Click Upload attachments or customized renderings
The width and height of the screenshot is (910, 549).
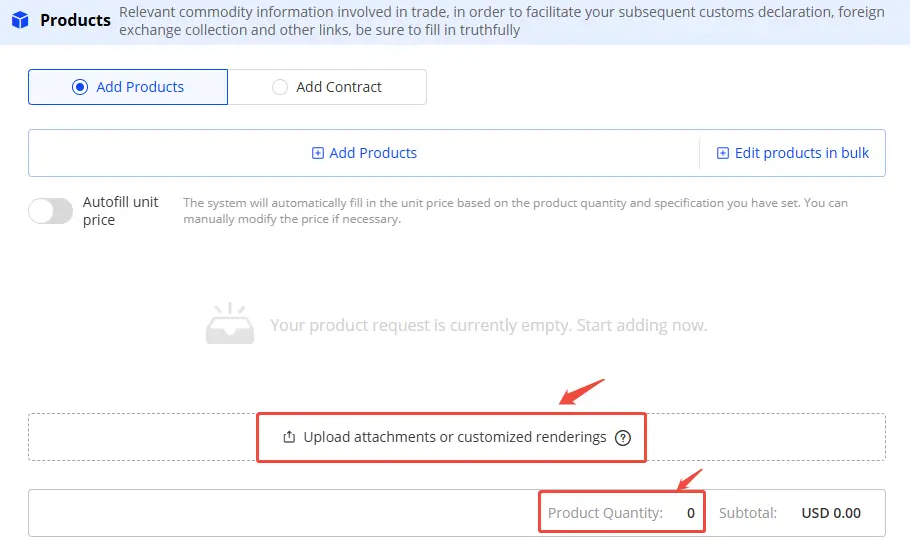tap(455, 437)
